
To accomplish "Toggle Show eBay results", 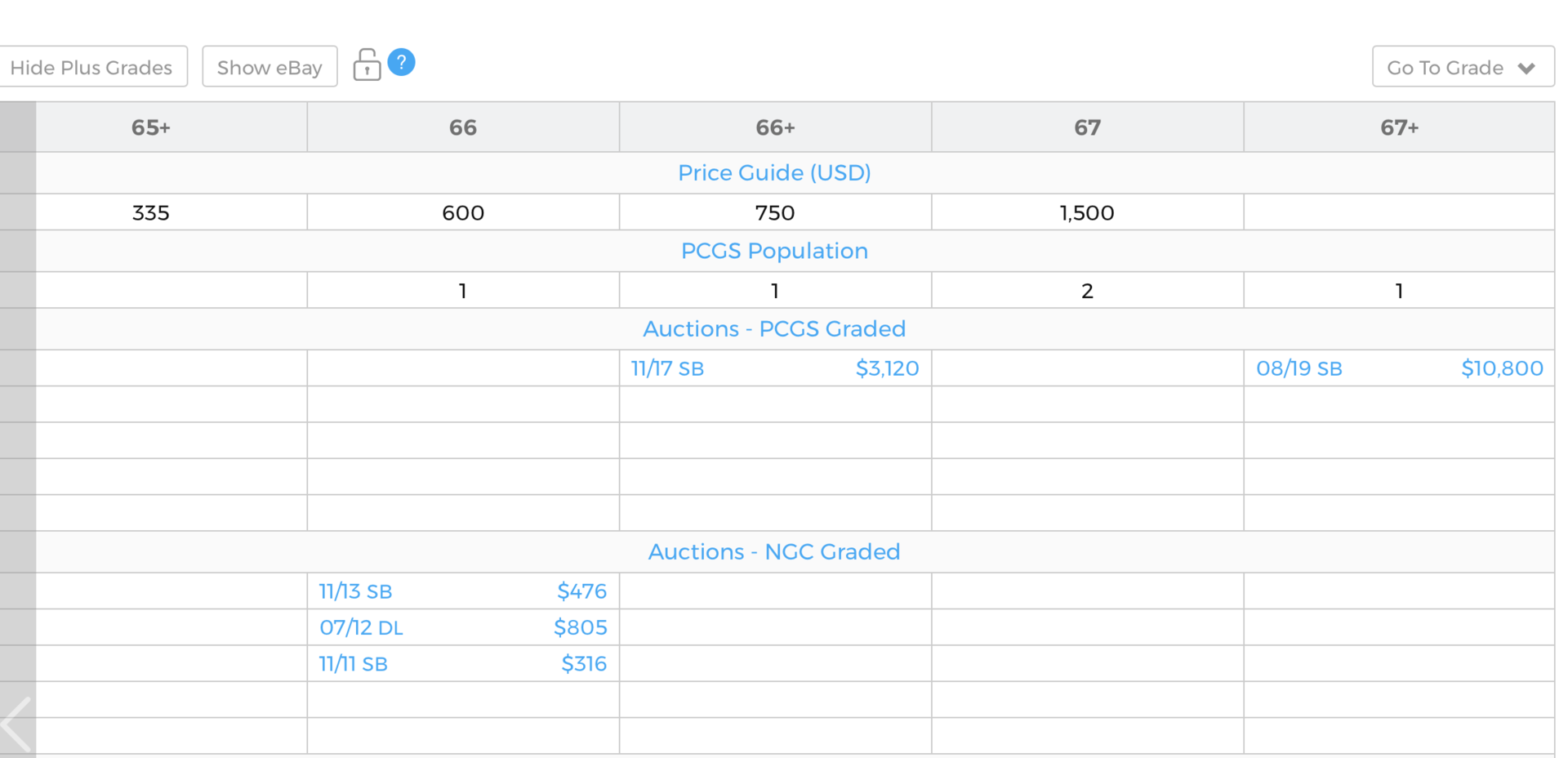I will click(269, 67).
